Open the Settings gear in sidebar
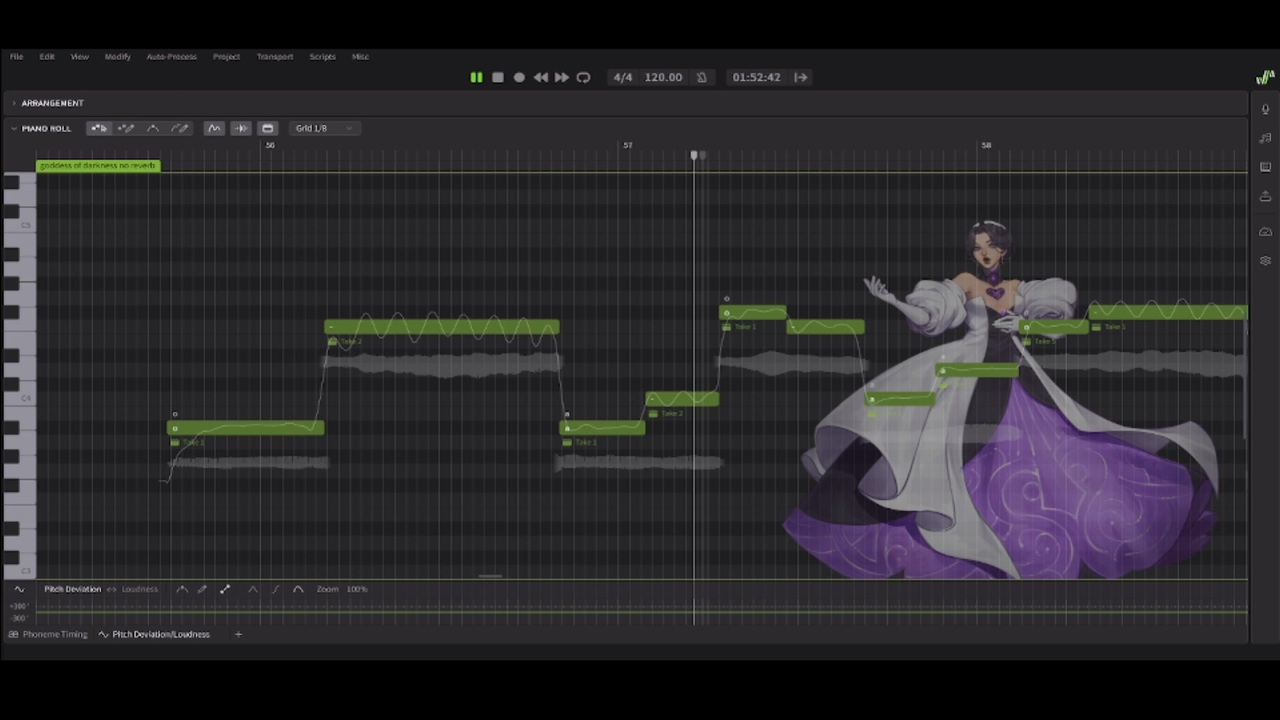1280x720 pixels. (1265, 260)
